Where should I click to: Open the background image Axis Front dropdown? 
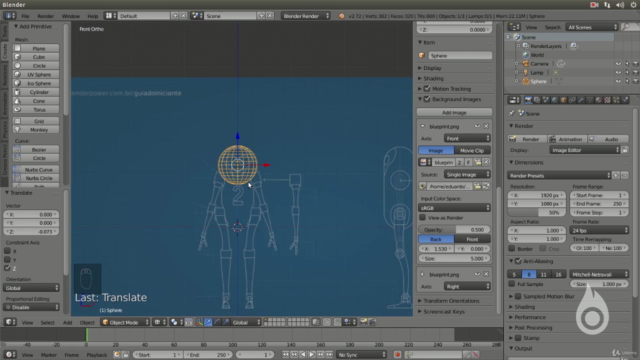click(467, 138)
